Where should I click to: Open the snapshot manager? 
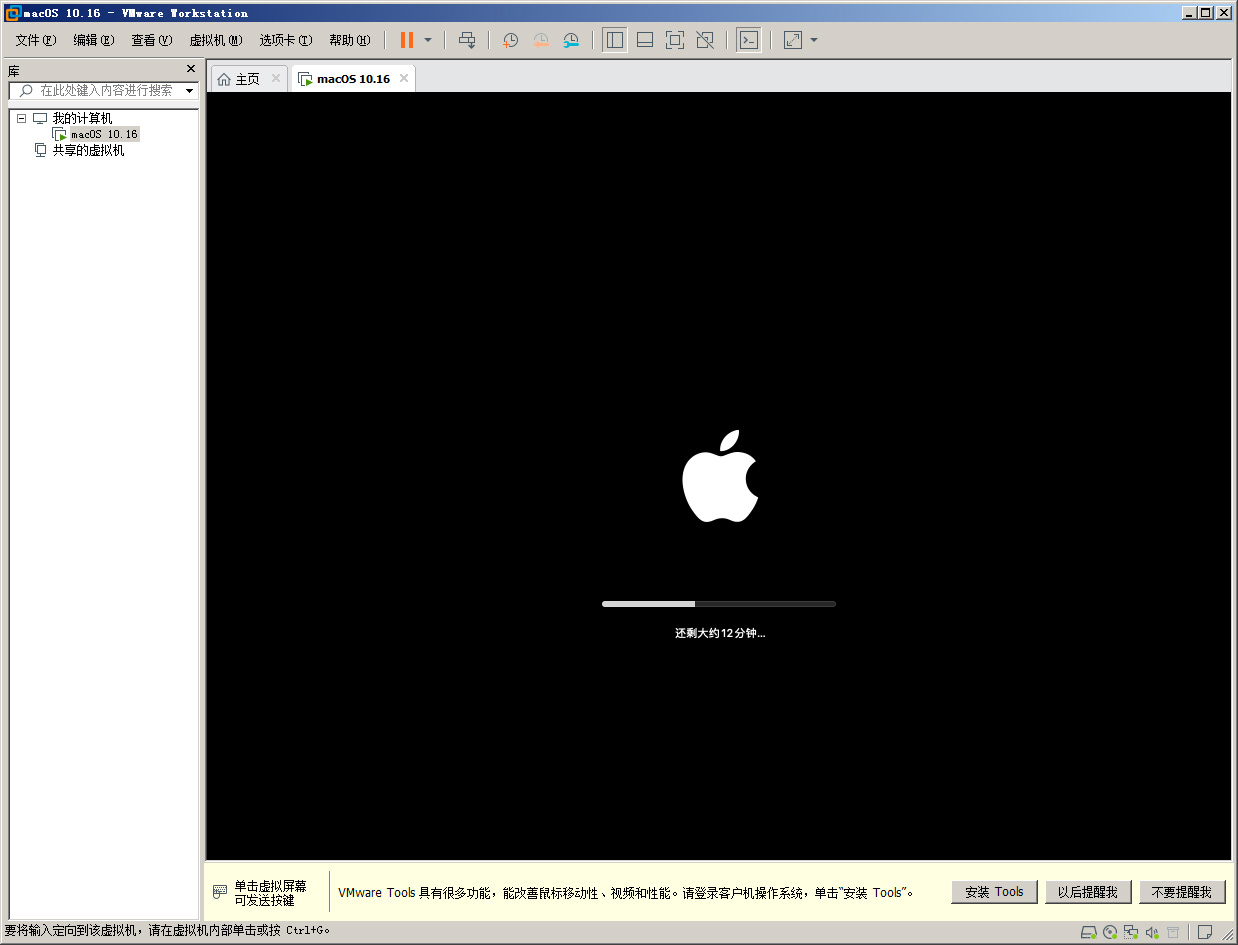(571, 40)
